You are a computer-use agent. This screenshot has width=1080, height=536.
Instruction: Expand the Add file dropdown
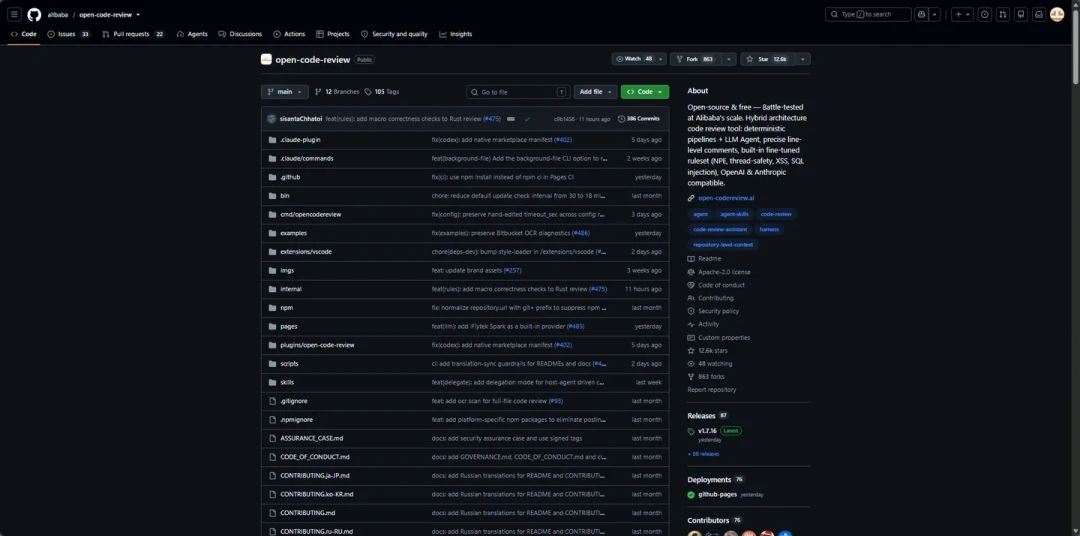click(x=595, y=92)
